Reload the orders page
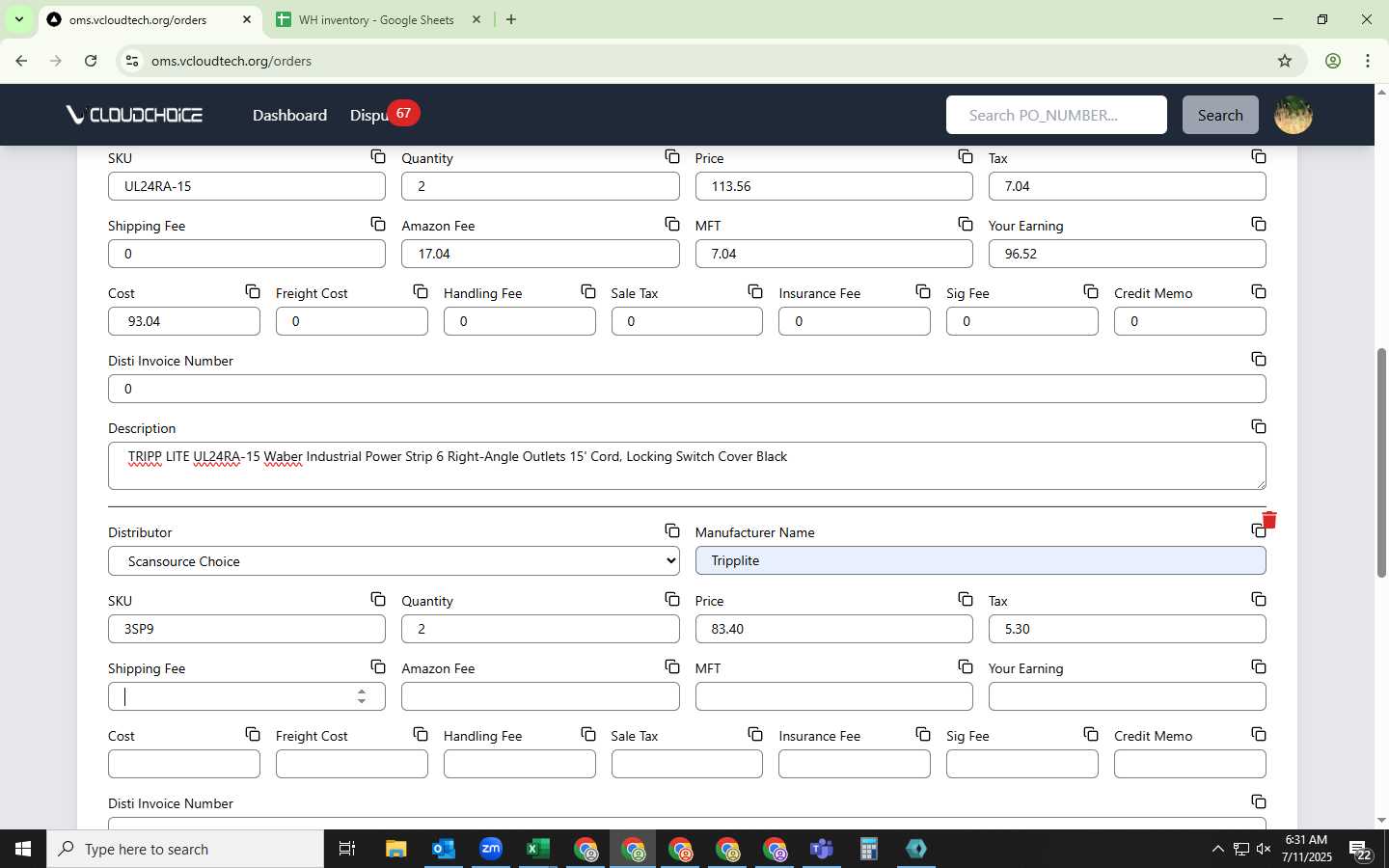1389x868 pixels. coord(91,61)
